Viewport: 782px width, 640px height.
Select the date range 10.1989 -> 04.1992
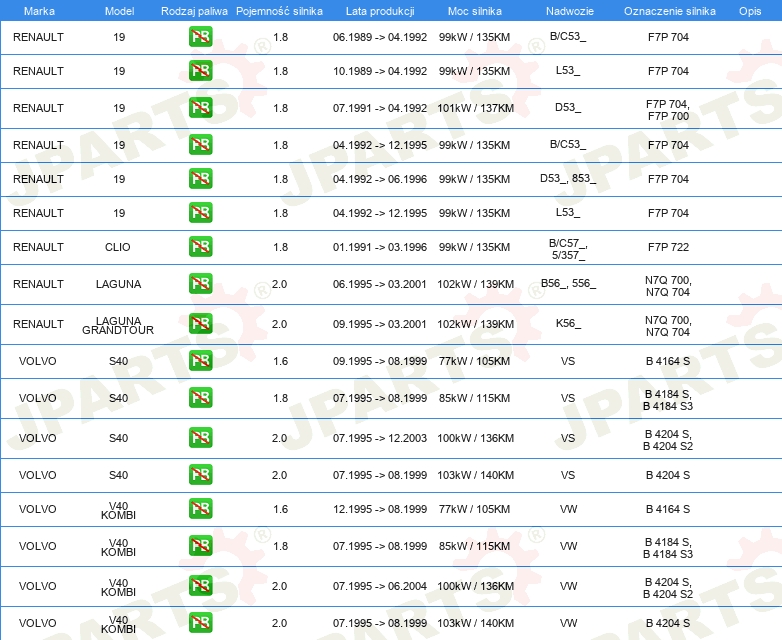(380, 71)
